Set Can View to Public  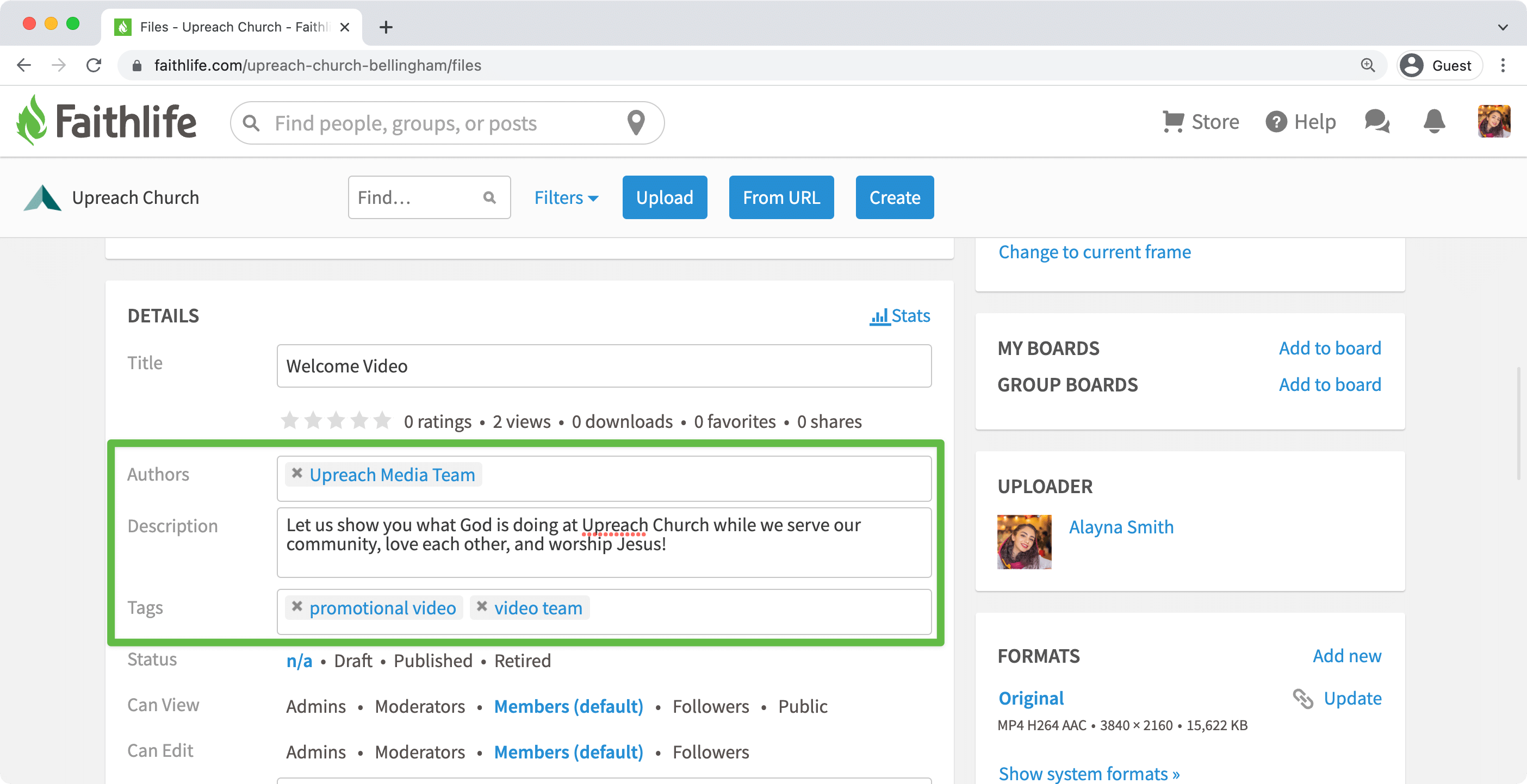point(803,706)
